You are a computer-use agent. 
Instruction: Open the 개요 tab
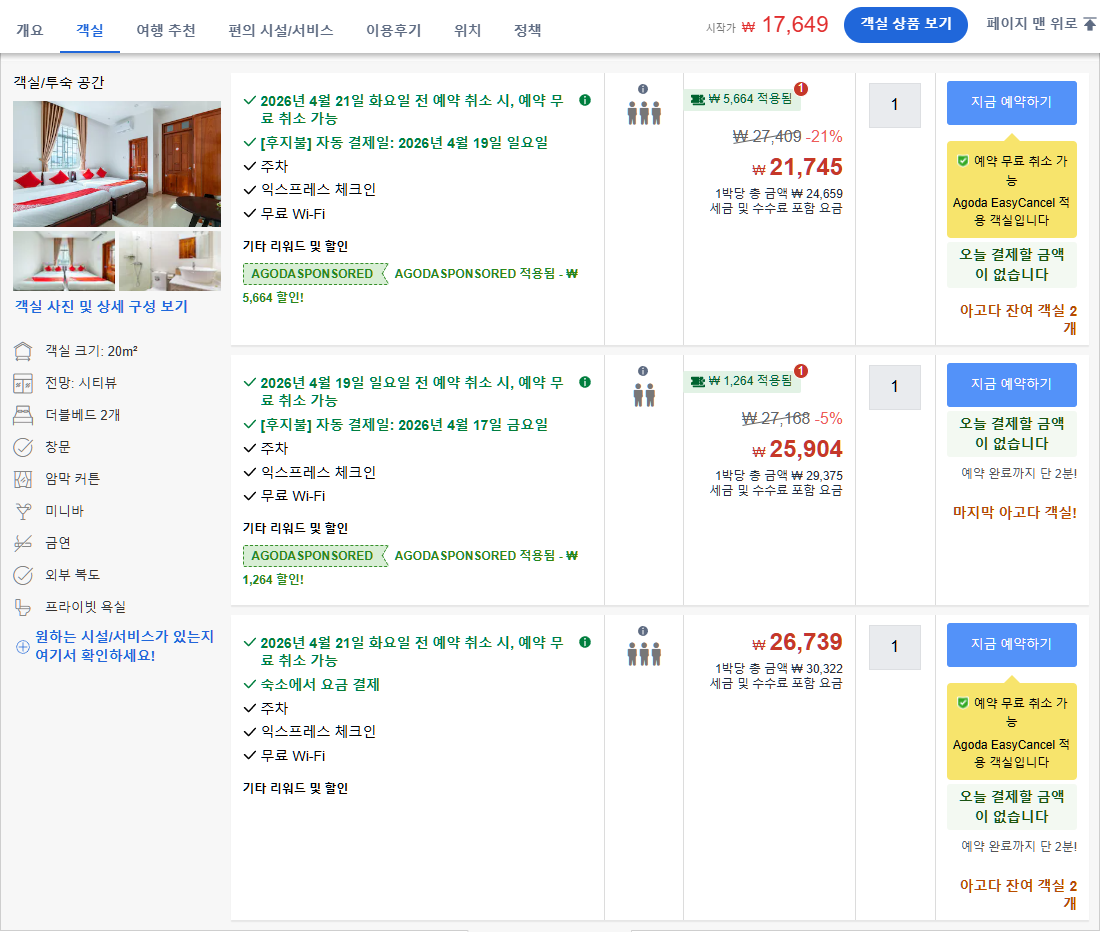[x=30, y=30]
